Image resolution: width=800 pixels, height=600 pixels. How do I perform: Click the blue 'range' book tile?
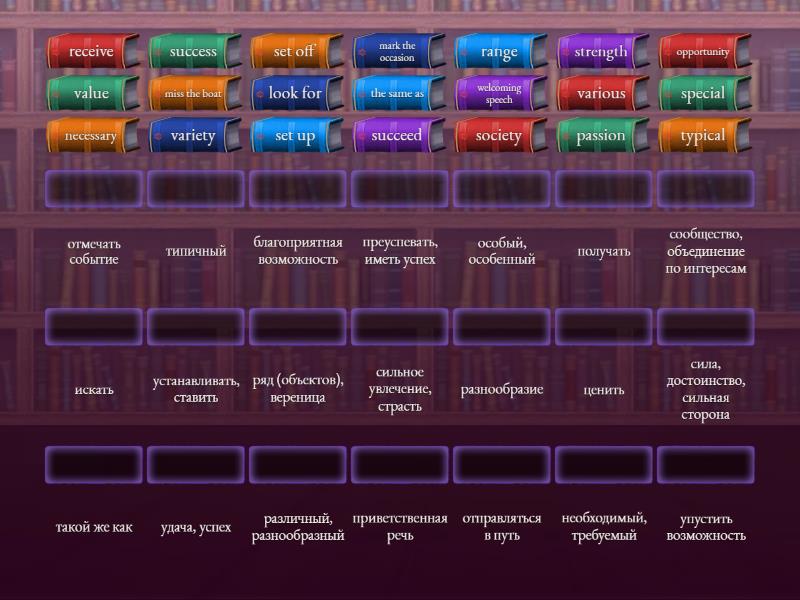(500, 52)
